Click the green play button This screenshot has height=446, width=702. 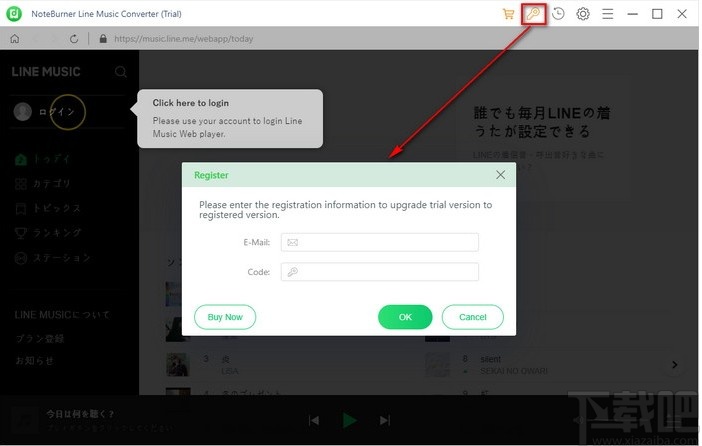[x=349, y=420]
